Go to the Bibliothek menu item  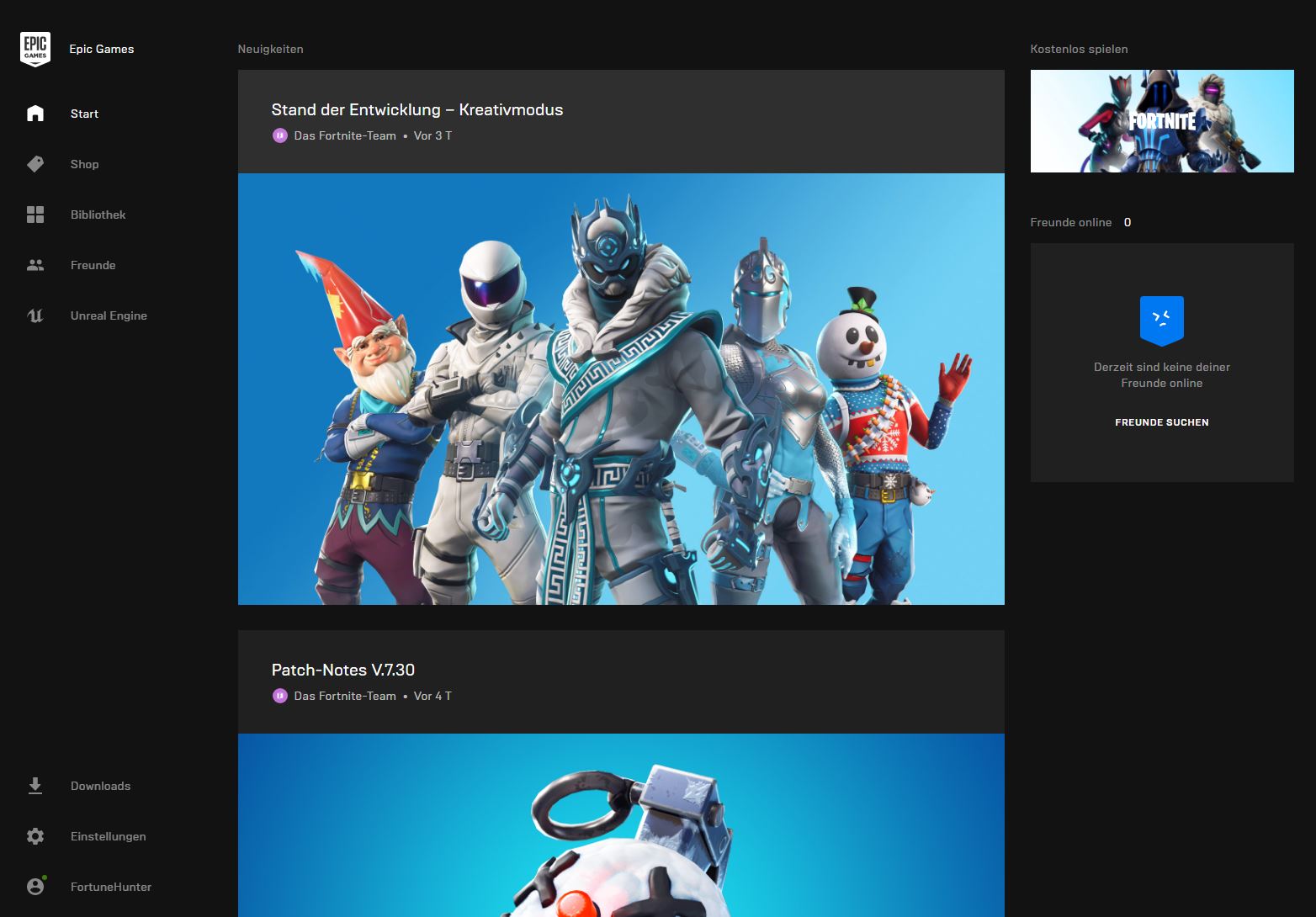click(98, 215)
